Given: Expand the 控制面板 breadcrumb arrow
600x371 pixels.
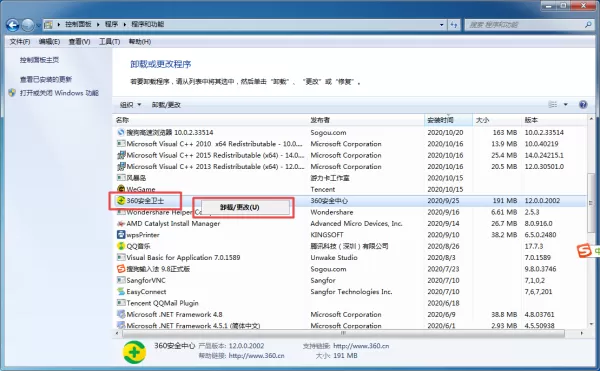Looking at the screenshot, I should (x=98, y=24).
